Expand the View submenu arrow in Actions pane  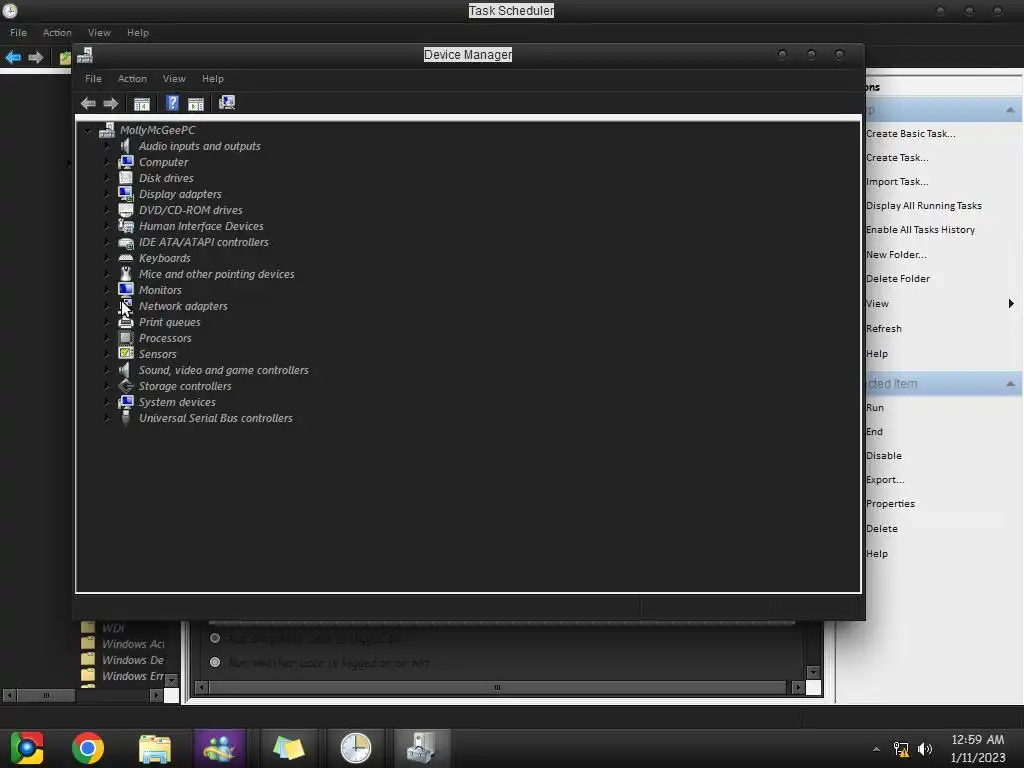click(1011, 303)
